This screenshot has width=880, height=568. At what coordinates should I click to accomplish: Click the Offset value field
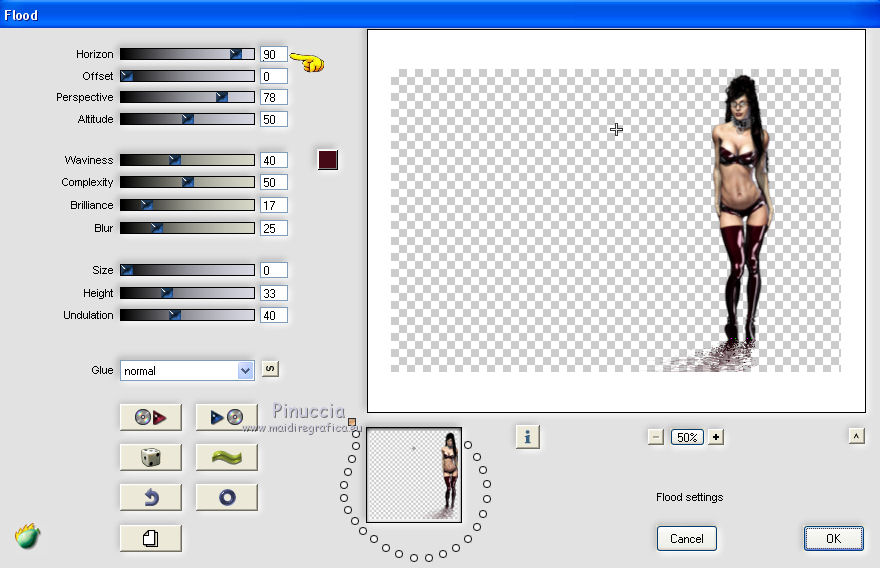[274, 76]
